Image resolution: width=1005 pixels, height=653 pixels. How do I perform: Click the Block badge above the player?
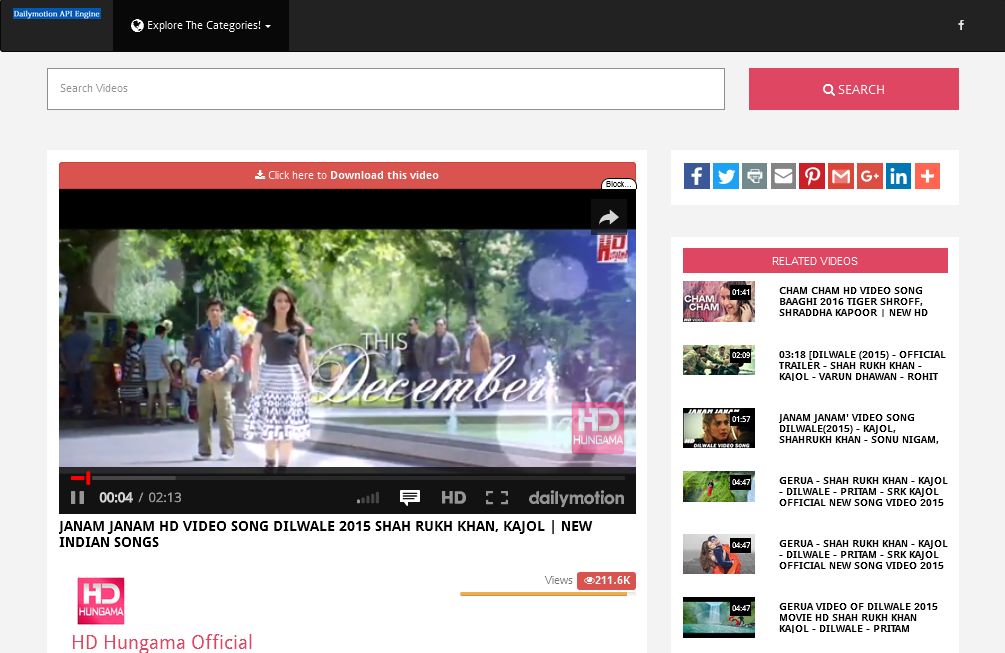(x=619, y=184)
